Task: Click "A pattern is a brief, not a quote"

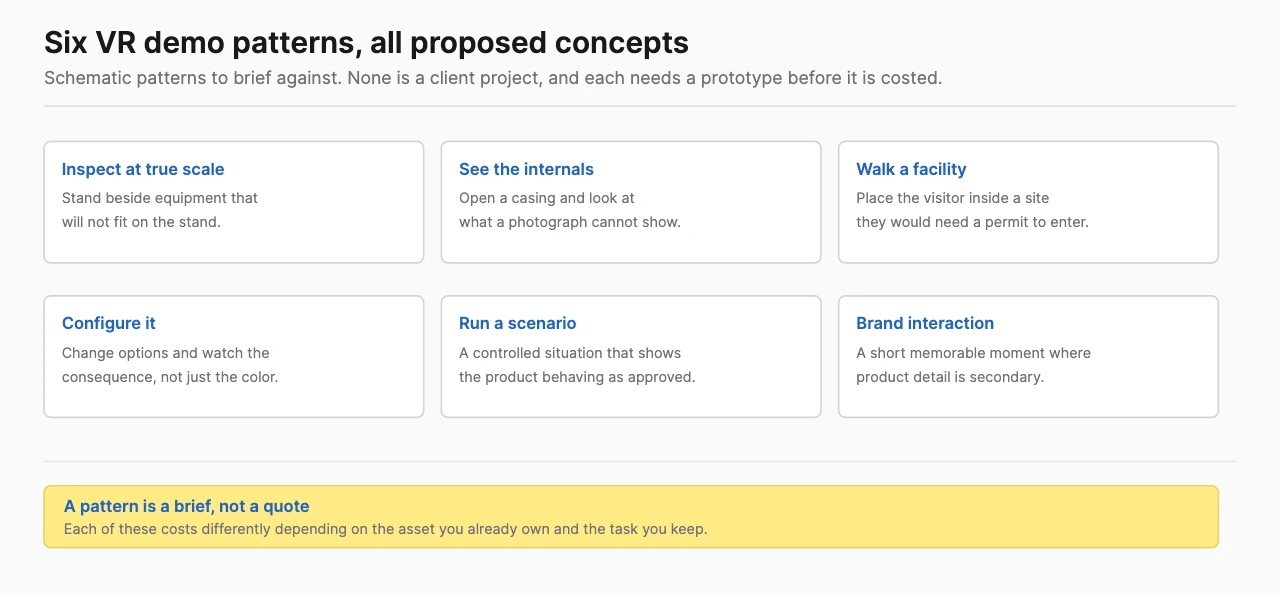Action: [x=187, y=506]
